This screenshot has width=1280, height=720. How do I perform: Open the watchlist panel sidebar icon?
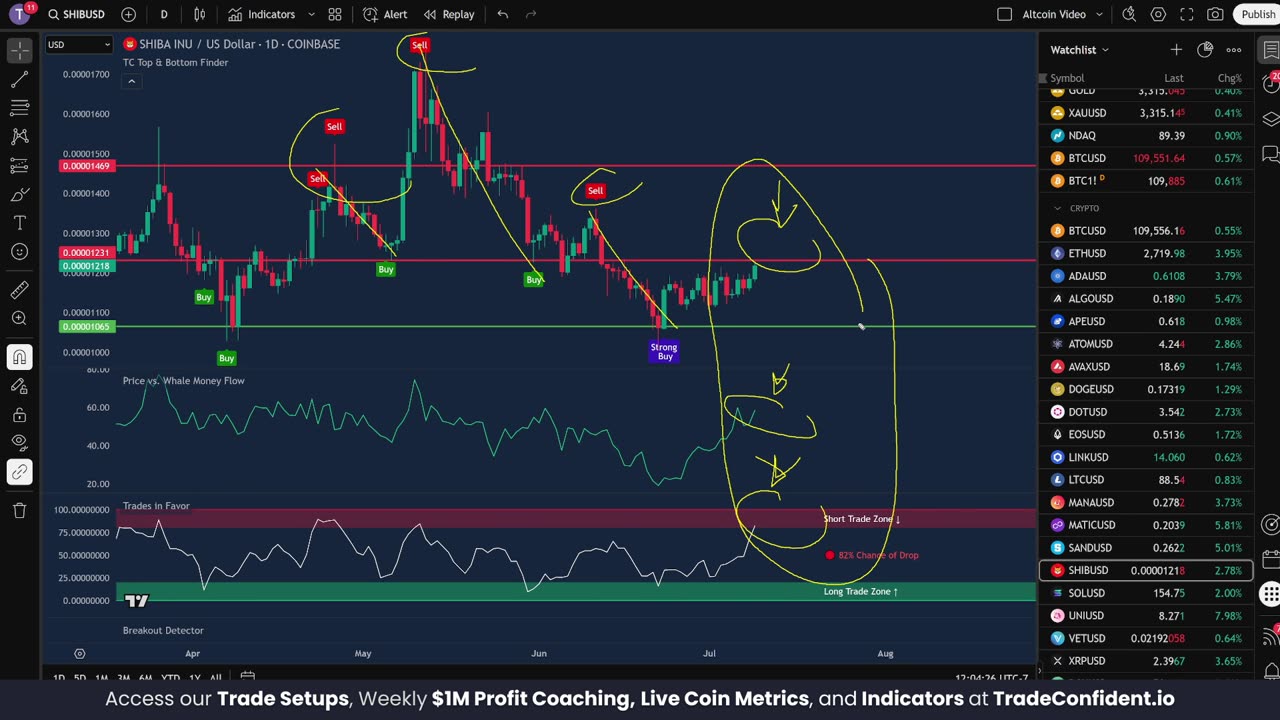point(1270,50)
